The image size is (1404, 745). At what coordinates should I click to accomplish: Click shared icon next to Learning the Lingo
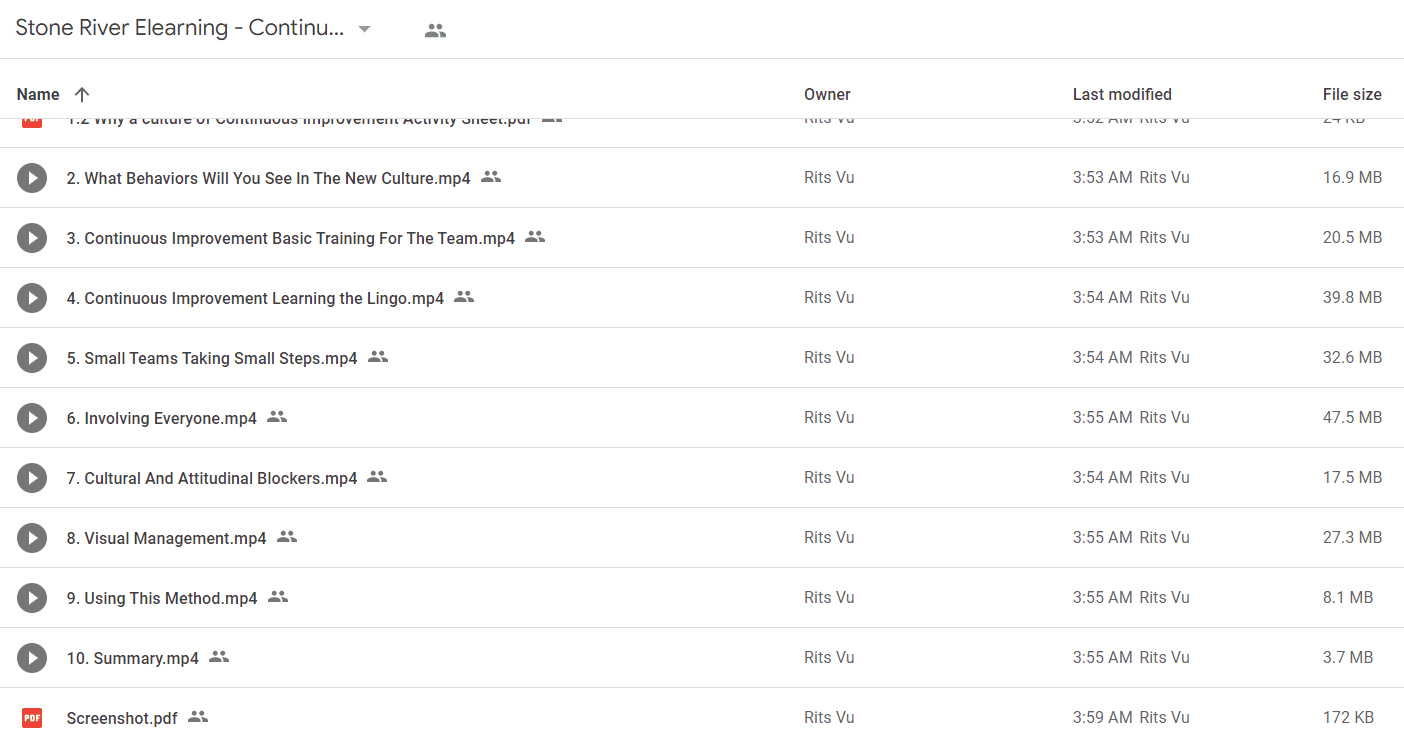(x=464, y=297)
